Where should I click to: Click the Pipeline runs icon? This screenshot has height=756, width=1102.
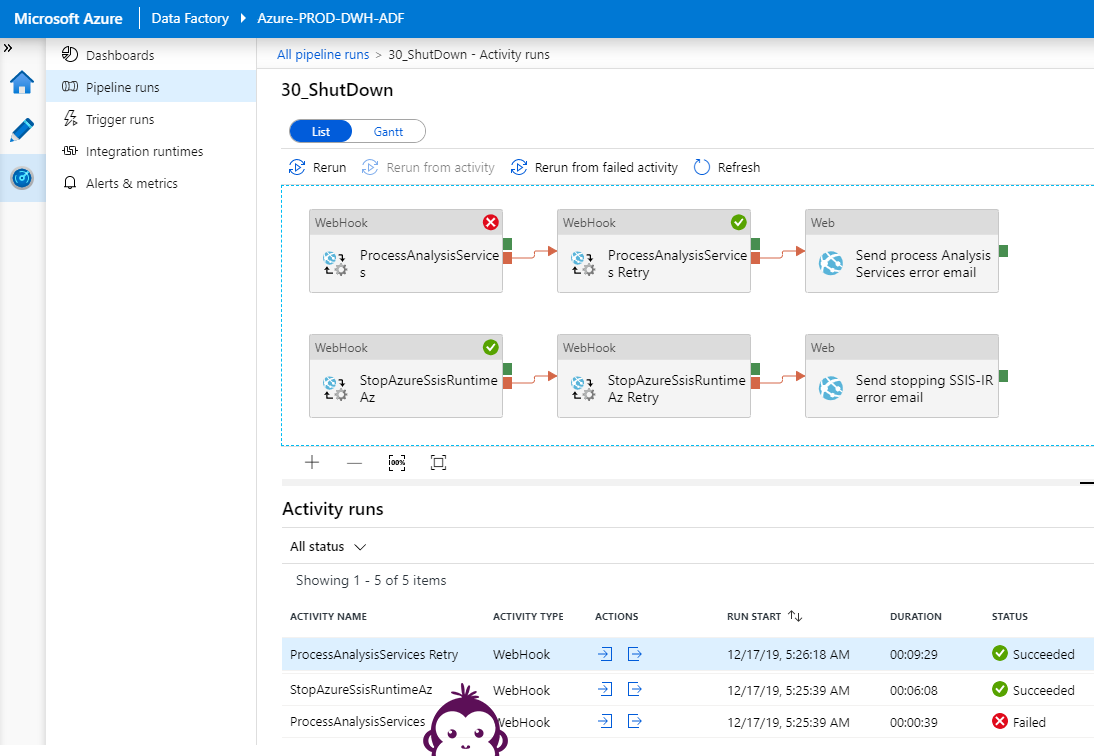pos(70,86)
